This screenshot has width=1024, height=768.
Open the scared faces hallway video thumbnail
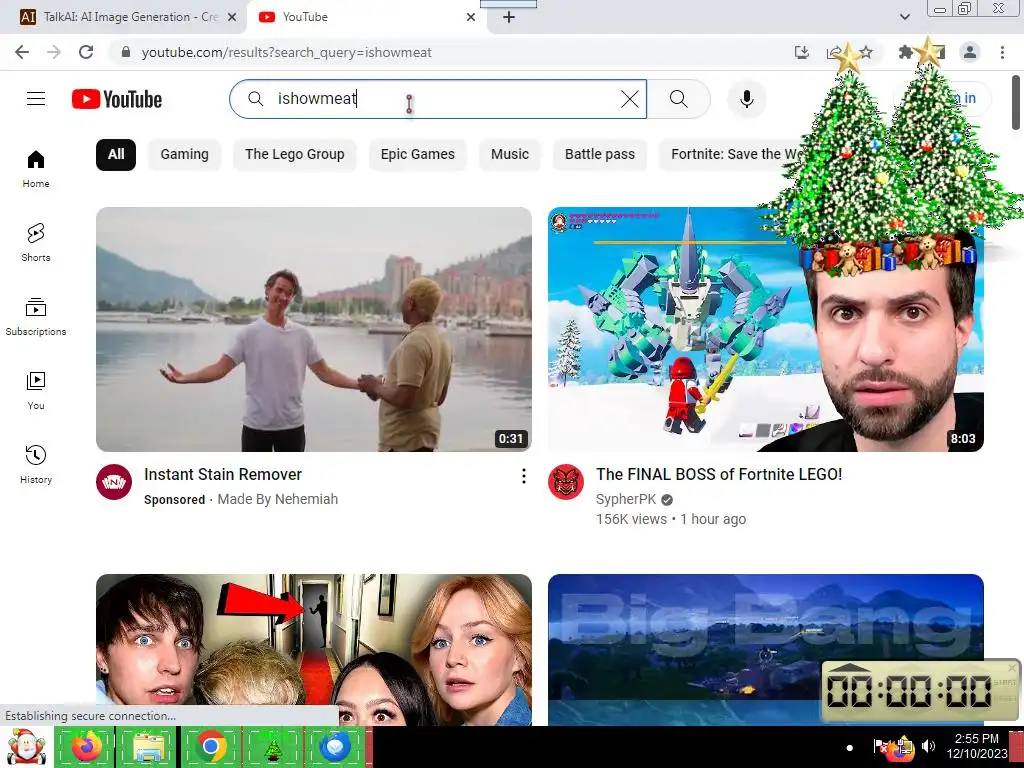313,650
